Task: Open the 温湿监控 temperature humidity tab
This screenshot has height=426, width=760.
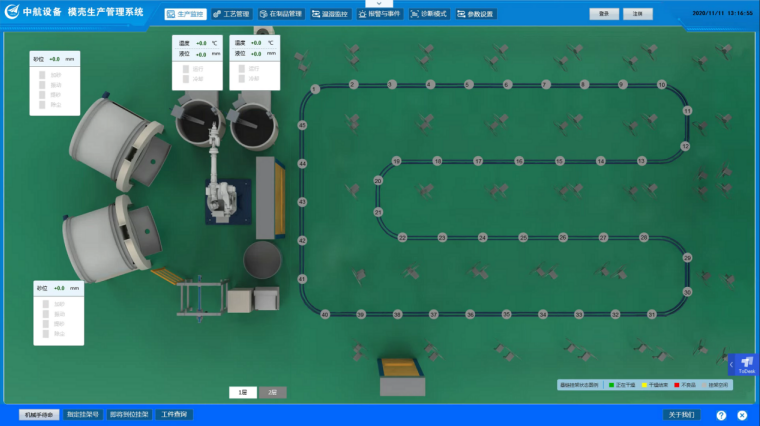Action: point(330,14)
